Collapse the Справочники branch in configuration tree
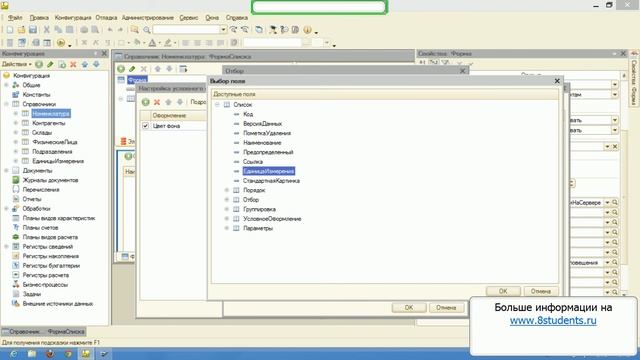640x360 pixels. coord(6,104)
